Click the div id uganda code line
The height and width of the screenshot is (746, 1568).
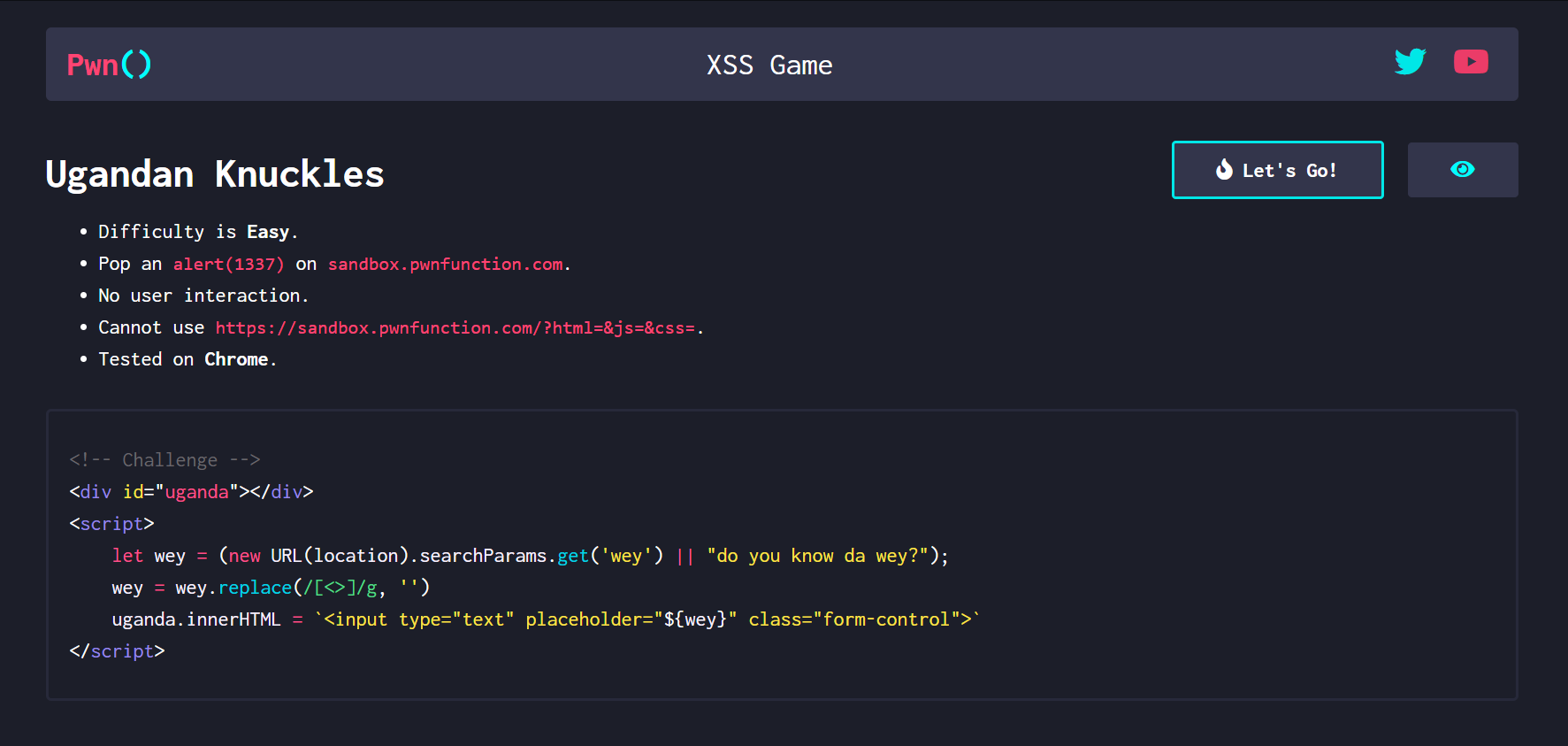tap(191, 492)
